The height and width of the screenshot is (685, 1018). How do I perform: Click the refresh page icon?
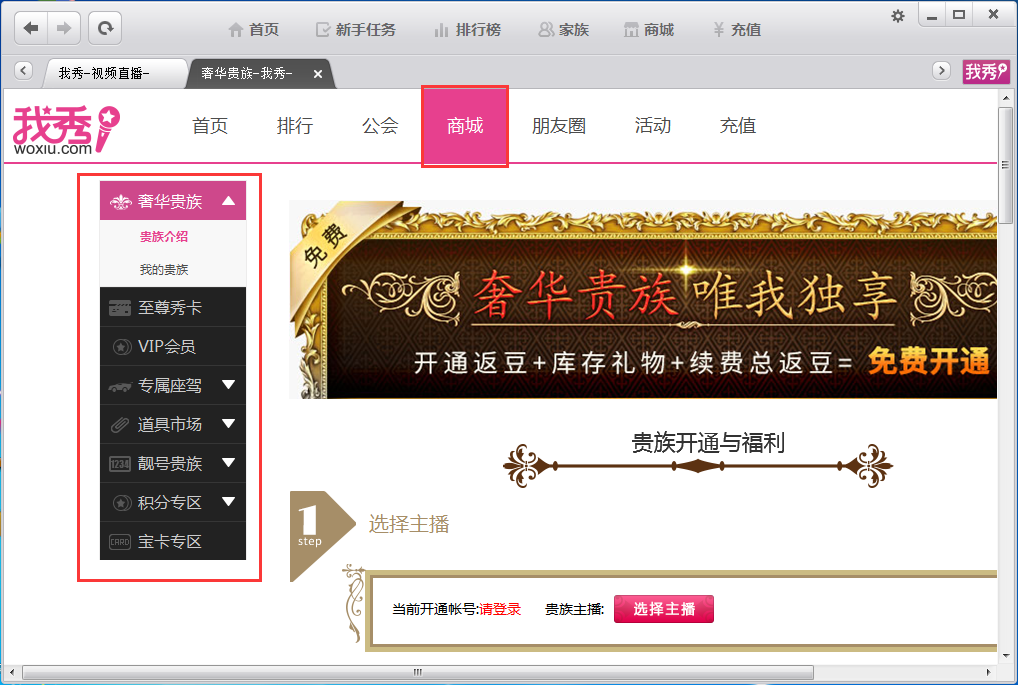click(x=104, y=28)
